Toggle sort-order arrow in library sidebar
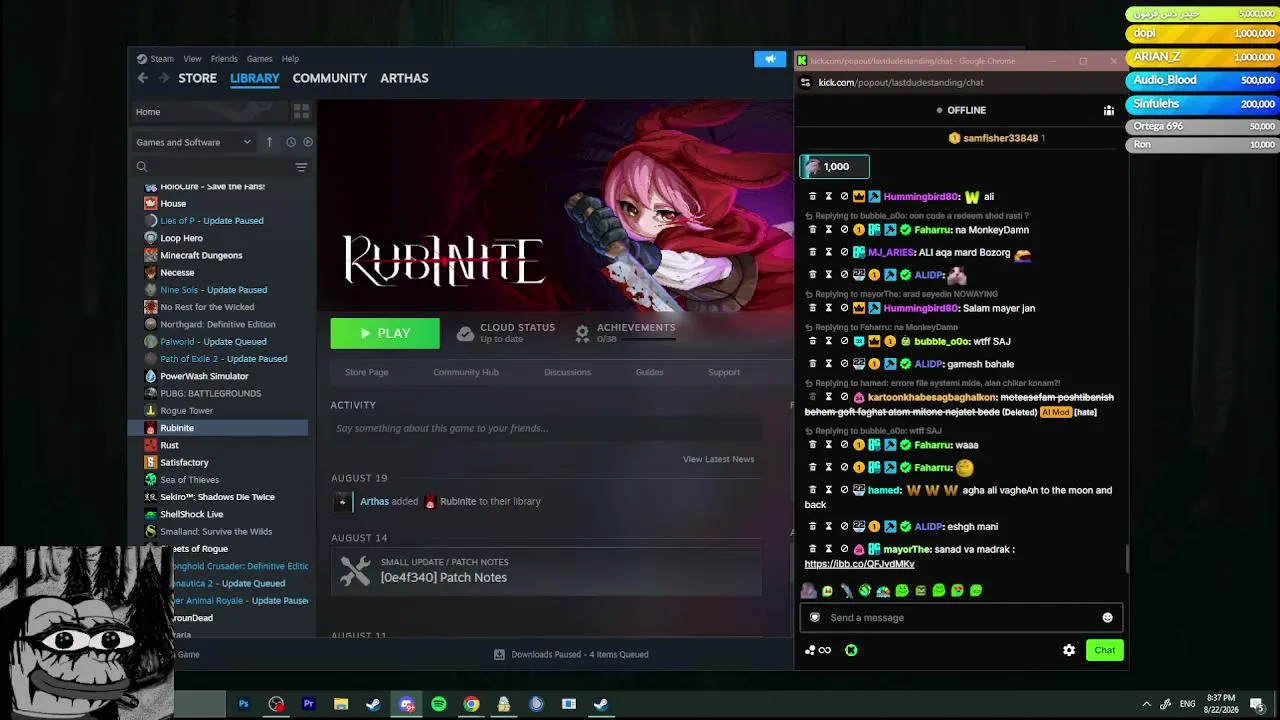This screenshot has height=720, width=1280. click(x=269, y=142)
